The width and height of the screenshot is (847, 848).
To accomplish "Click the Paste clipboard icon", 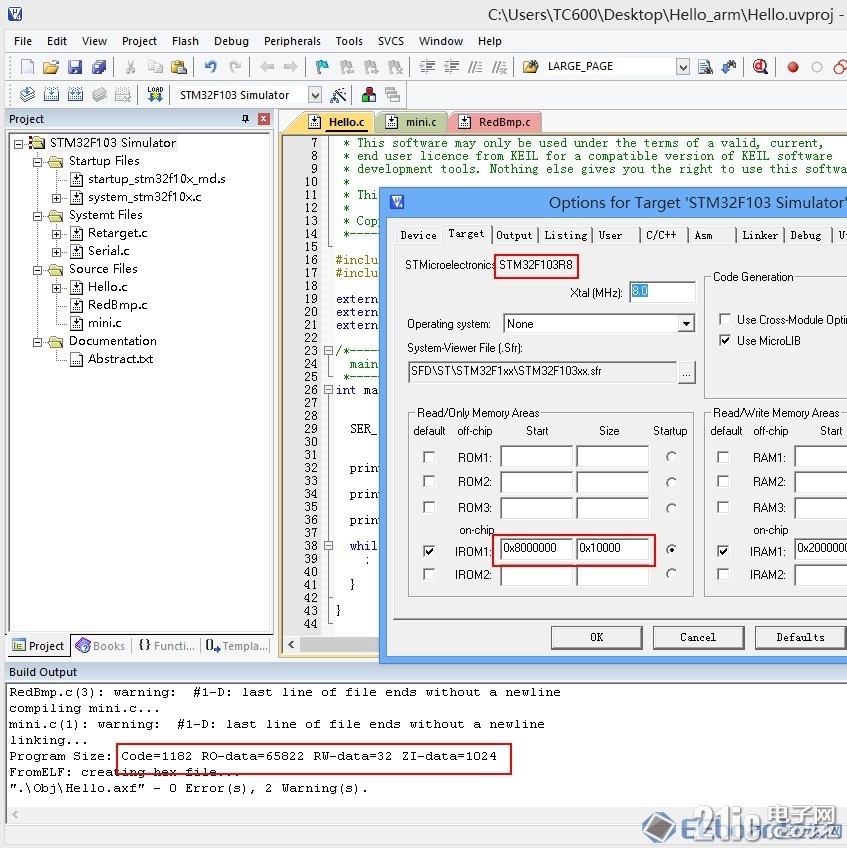I will 178,67.
